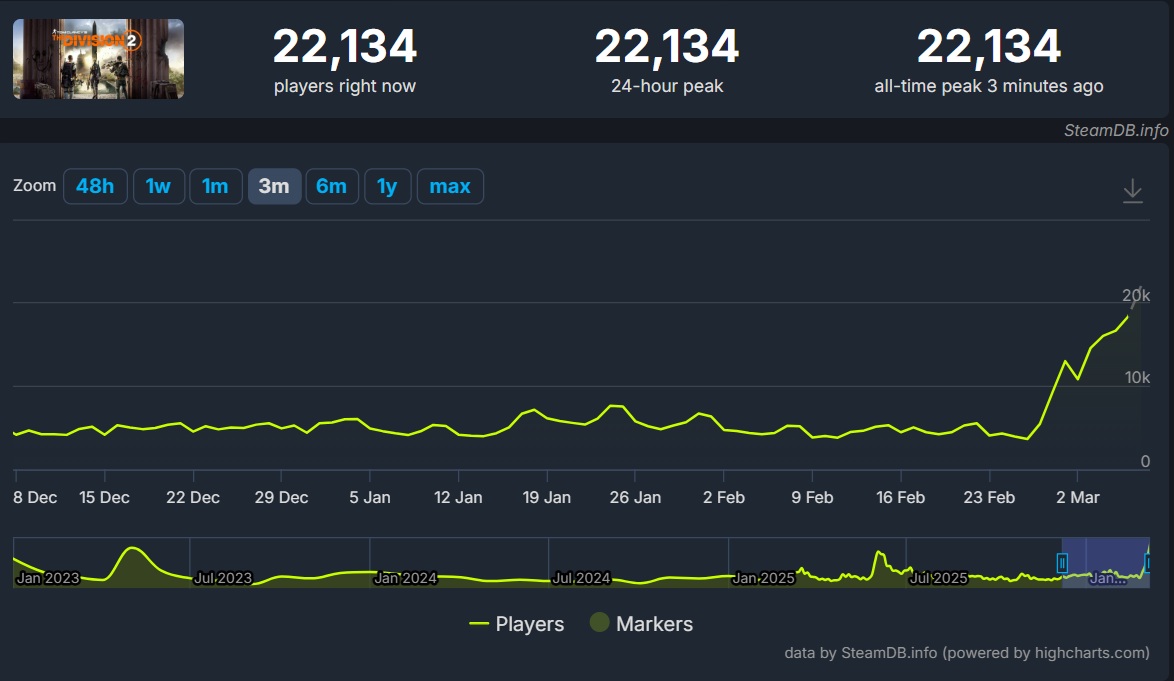
Task: Select the 1w zoom range
Action: click(158, 186)
